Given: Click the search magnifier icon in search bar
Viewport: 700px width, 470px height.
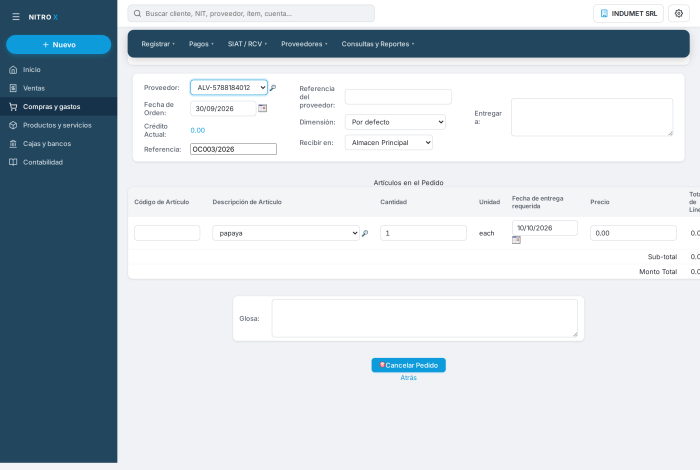Looking at the screenshot, I should (138, 13).
